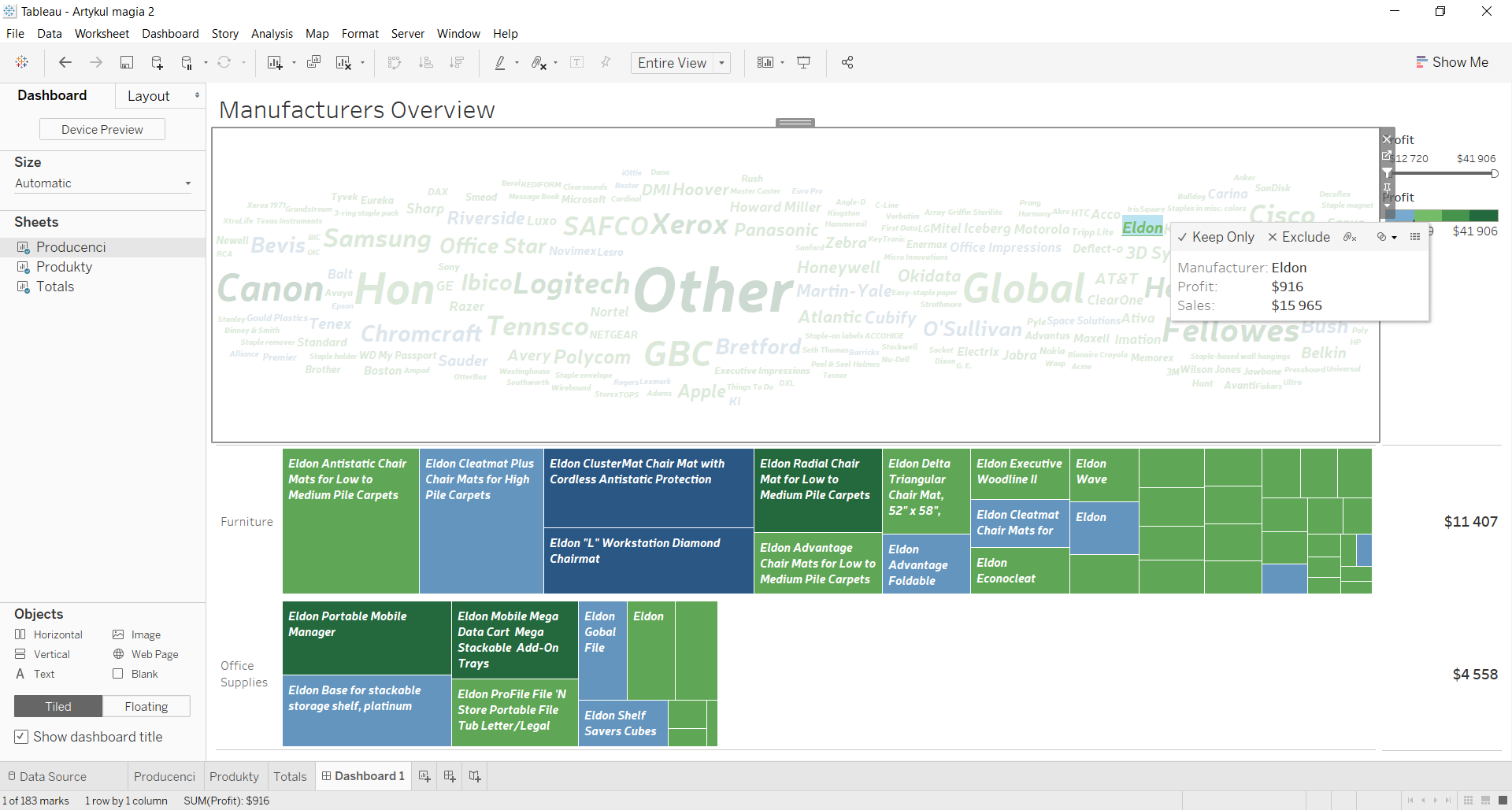Click the Device Preview button
The width and height of the screenshot is (1512, 810).
click(102, 129)
